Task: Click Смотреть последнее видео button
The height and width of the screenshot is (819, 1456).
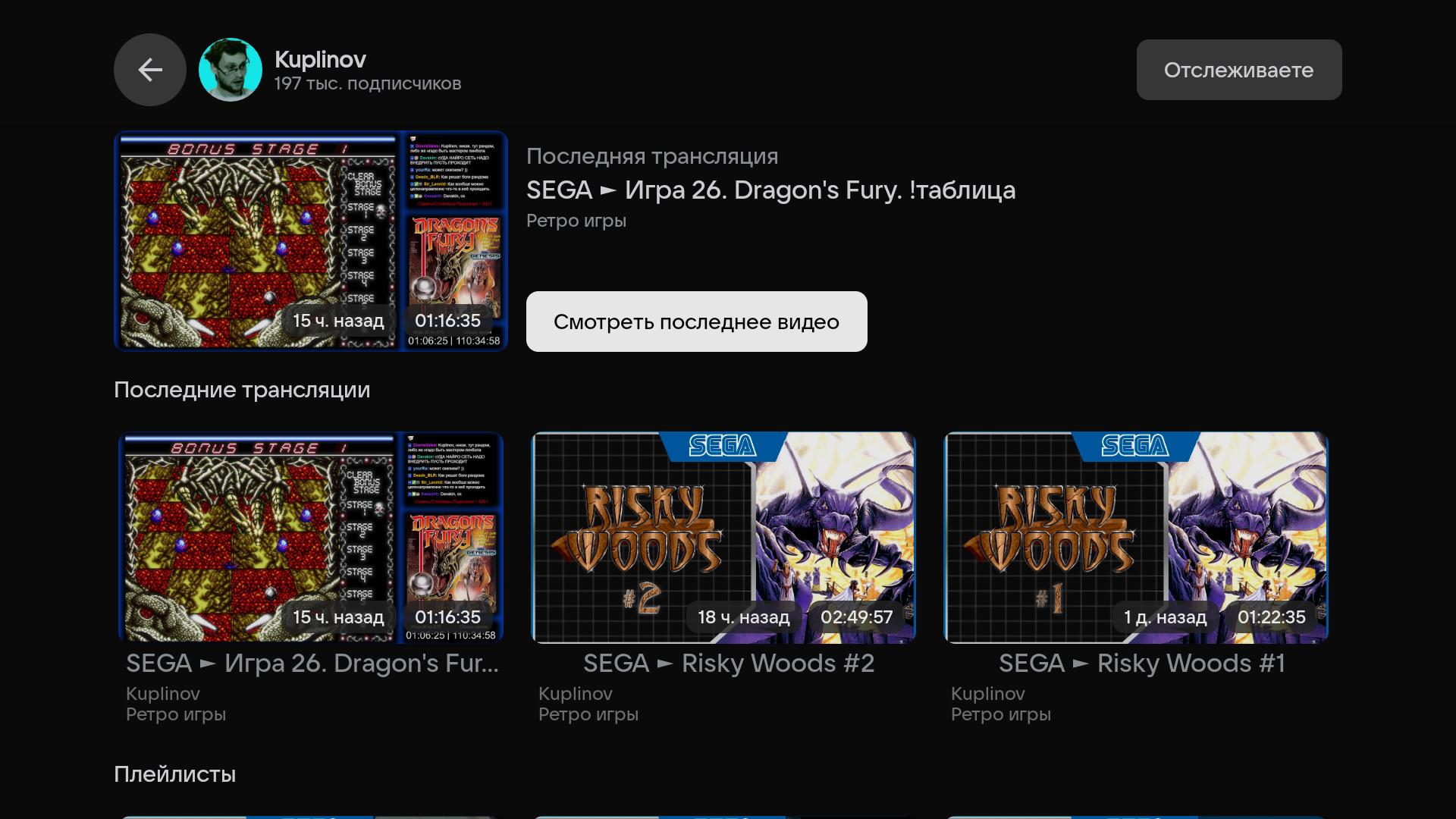Action: point(697,322)
